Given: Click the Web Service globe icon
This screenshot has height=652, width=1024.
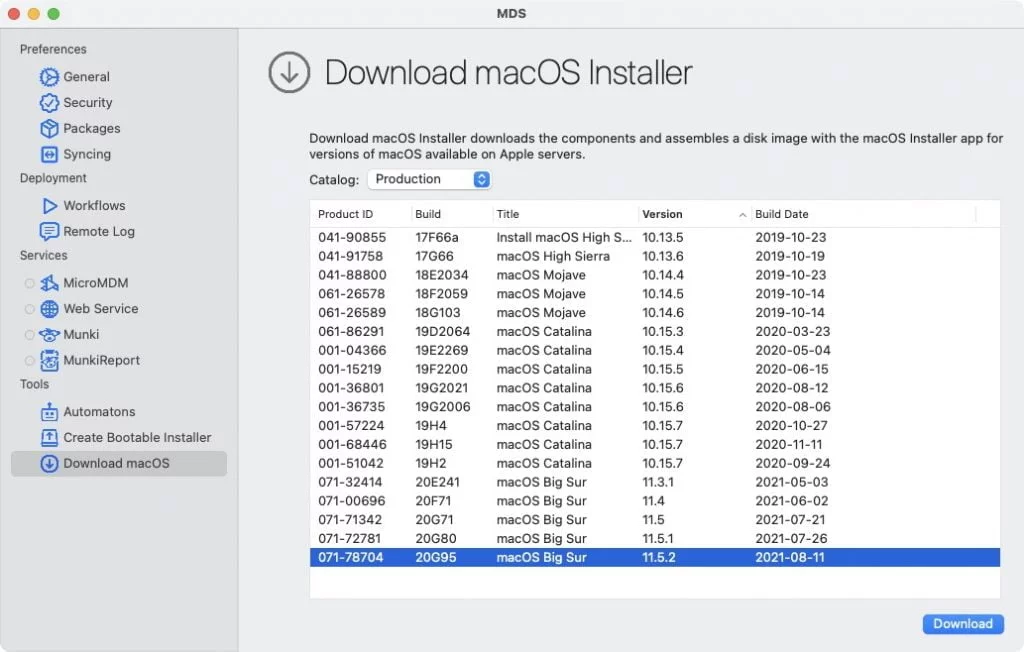Looking at the screenshot, I should [49, 308].
